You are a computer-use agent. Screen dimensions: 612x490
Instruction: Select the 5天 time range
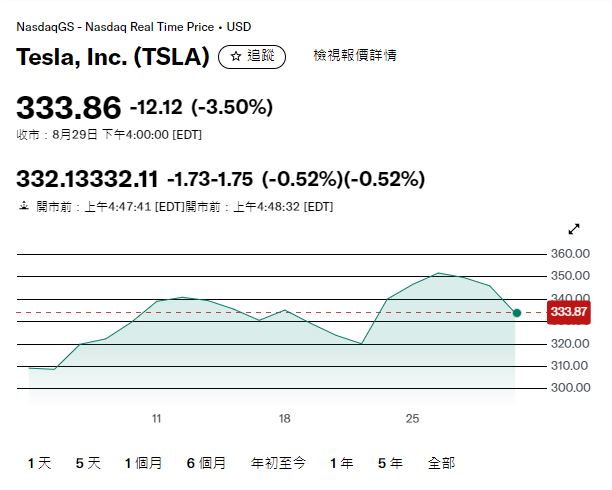88,463
